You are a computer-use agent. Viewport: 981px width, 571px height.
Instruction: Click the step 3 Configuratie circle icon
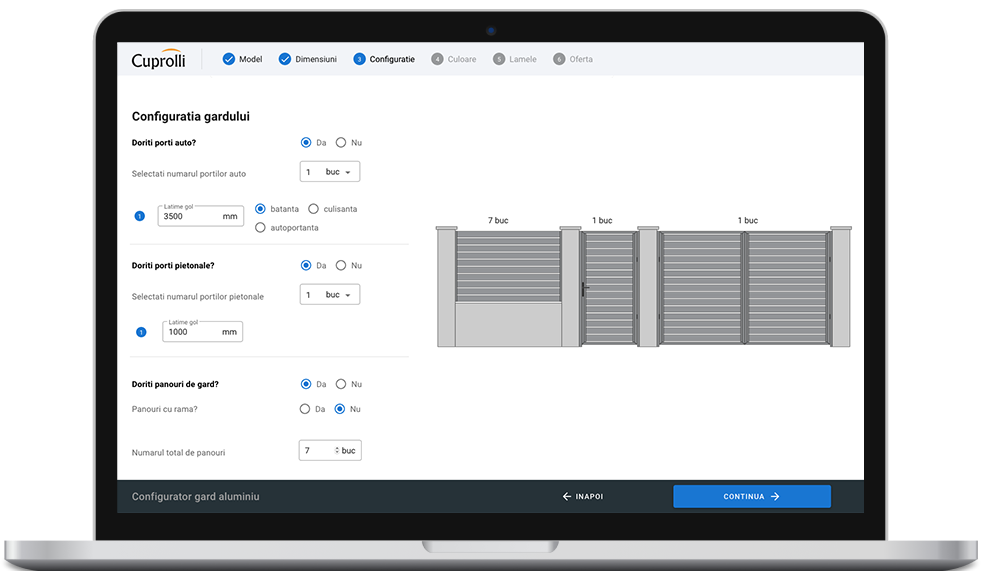[x=359, y=59]
